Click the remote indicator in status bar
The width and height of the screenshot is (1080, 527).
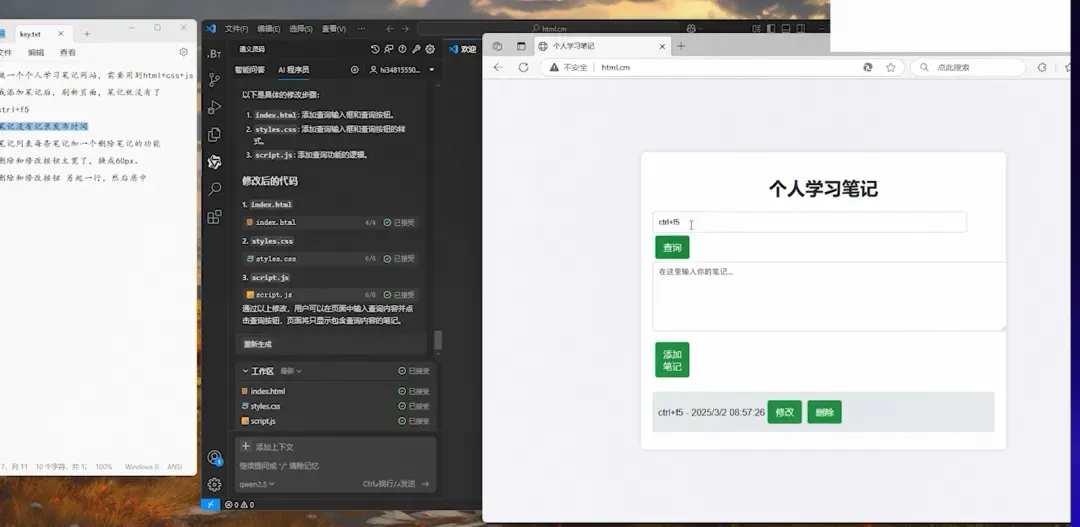[x=210, y=504]
